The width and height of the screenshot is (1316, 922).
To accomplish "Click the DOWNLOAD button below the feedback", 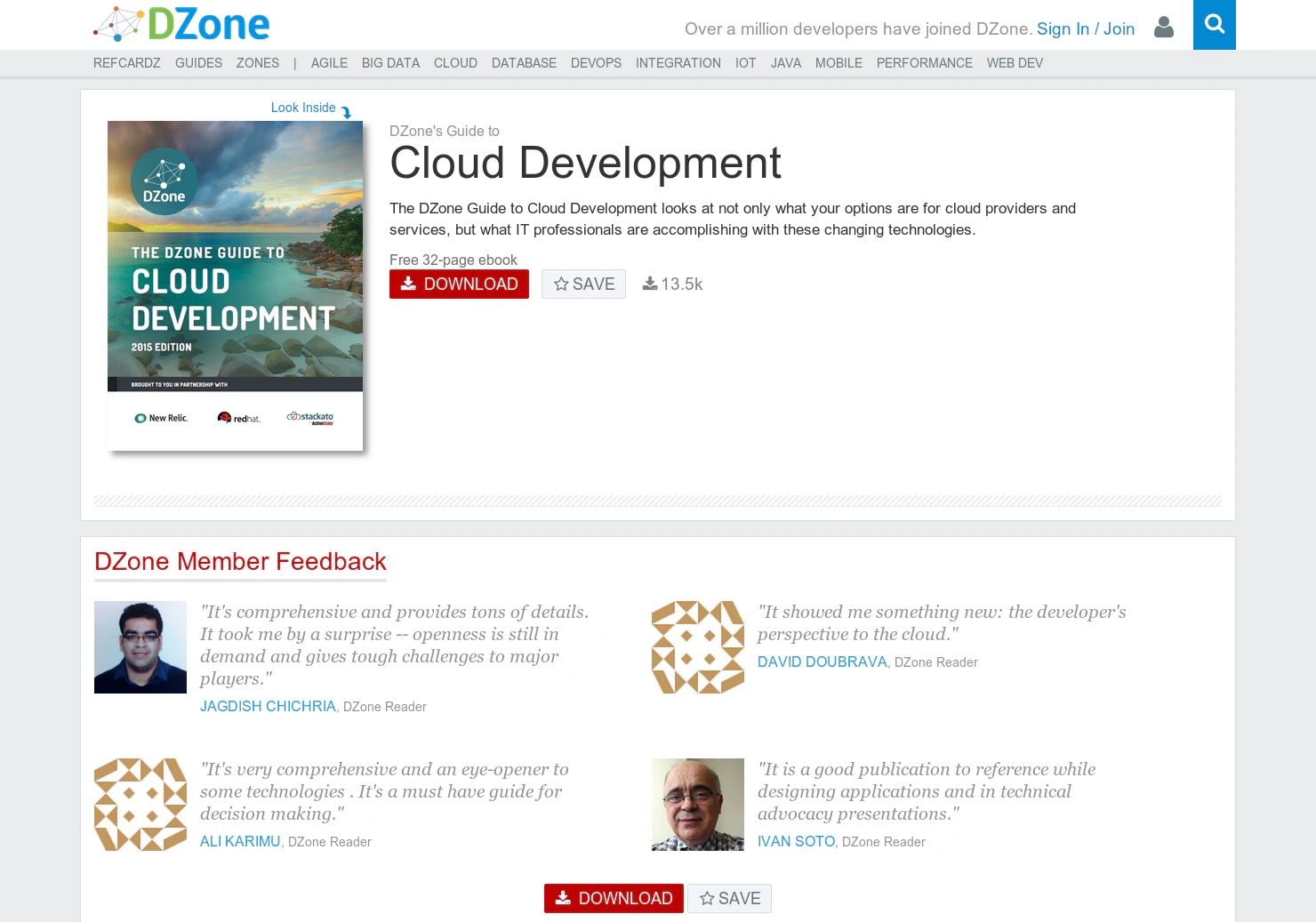I will pyautogui.click(x=614, y=898).
